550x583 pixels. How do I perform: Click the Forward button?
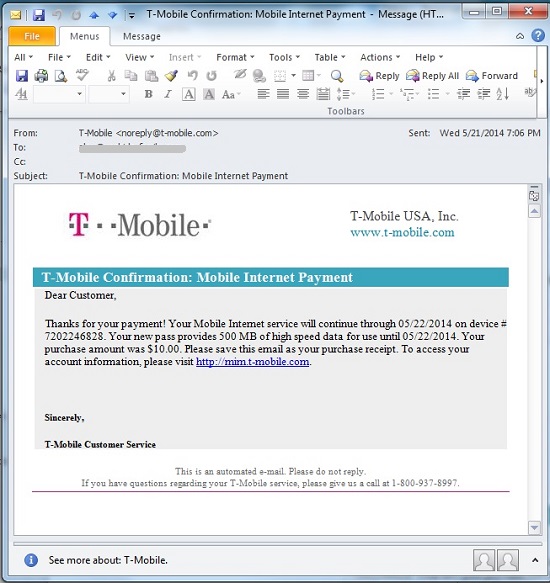point(492,76)
